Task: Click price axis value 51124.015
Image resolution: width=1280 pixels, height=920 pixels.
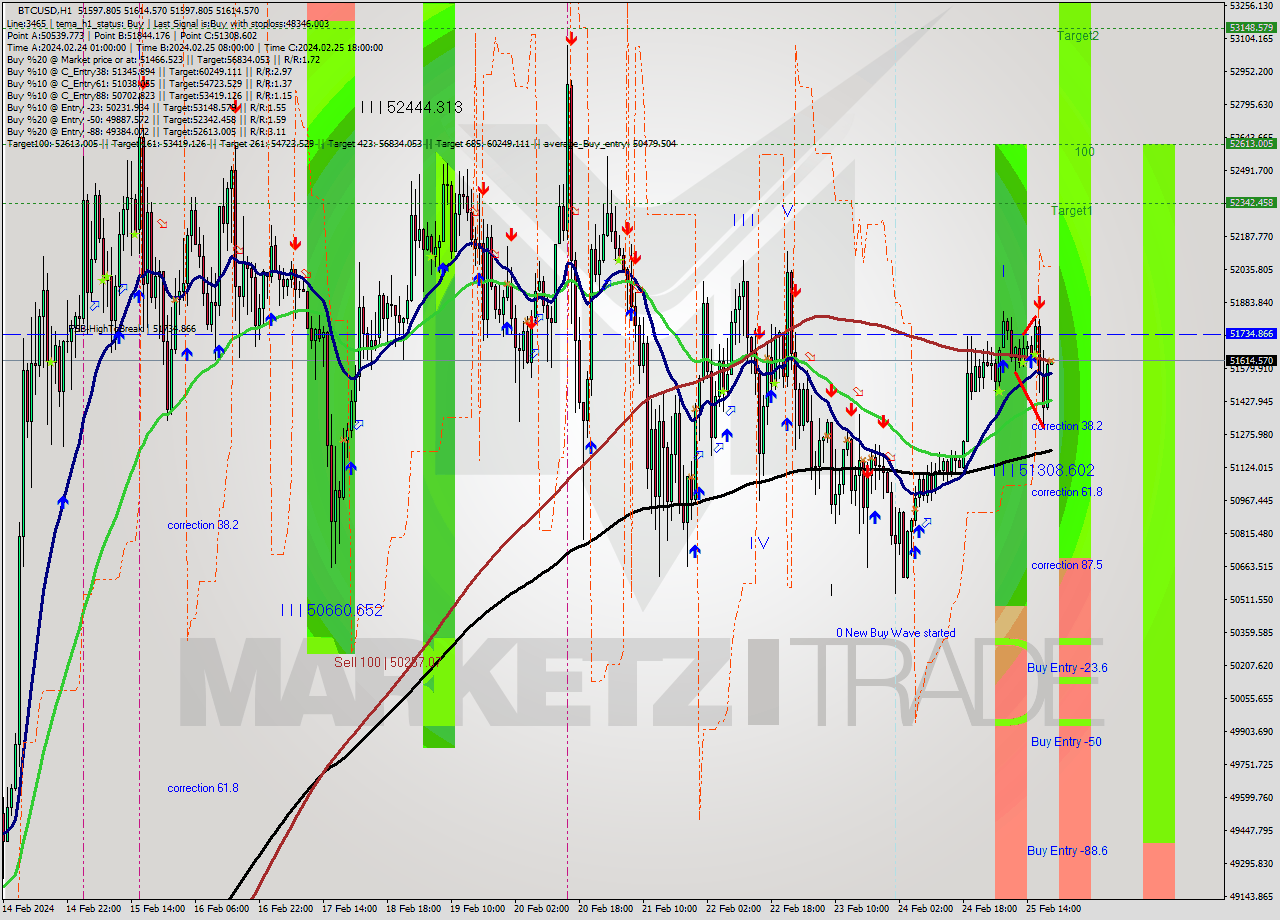Action: click(x=1251, y=468)
